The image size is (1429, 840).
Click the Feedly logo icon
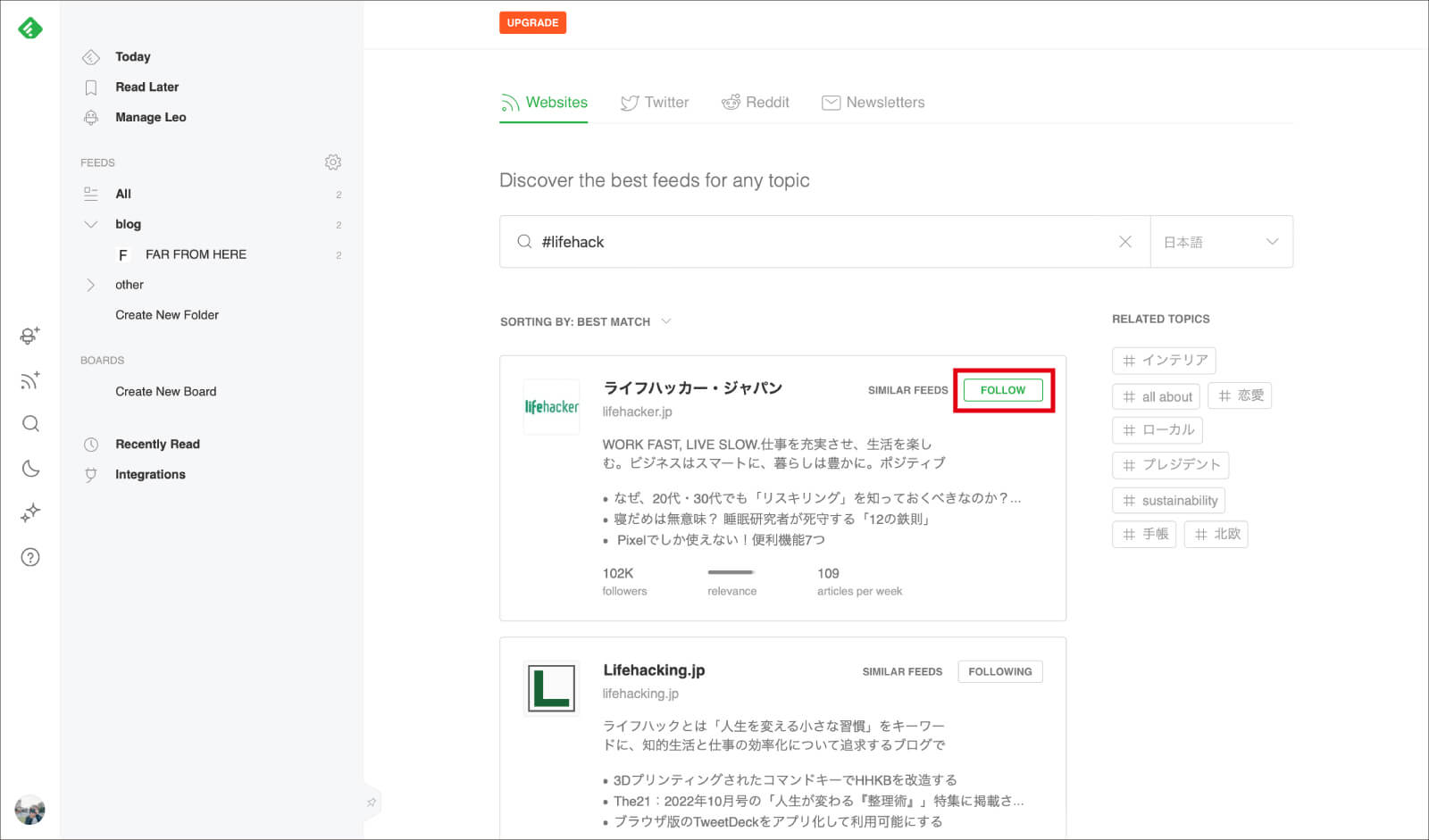click(x=30, y=29)
